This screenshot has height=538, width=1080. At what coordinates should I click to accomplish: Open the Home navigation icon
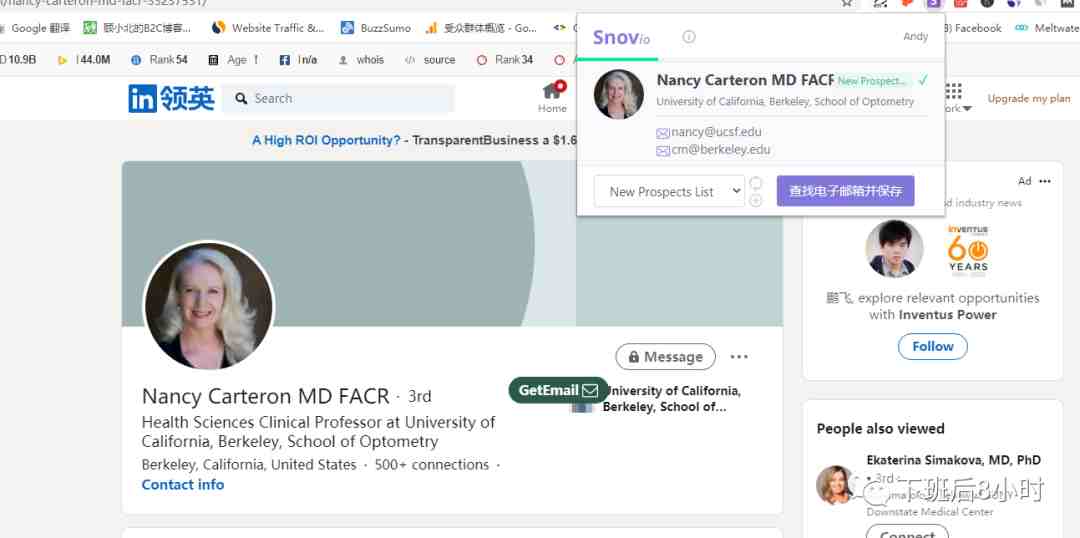552,98
